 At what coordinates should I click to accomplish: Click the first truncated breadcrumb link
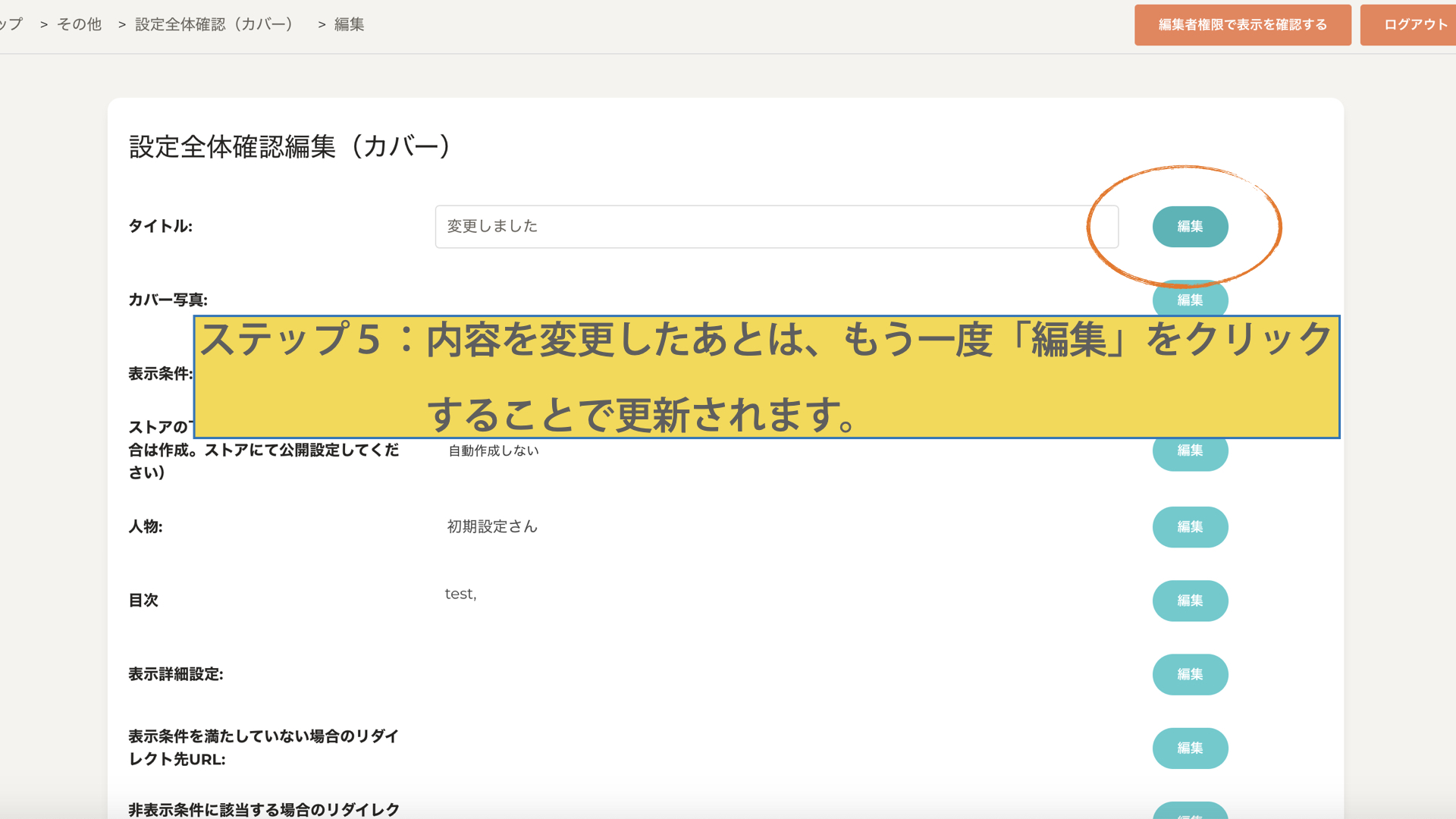coord(11,24)
